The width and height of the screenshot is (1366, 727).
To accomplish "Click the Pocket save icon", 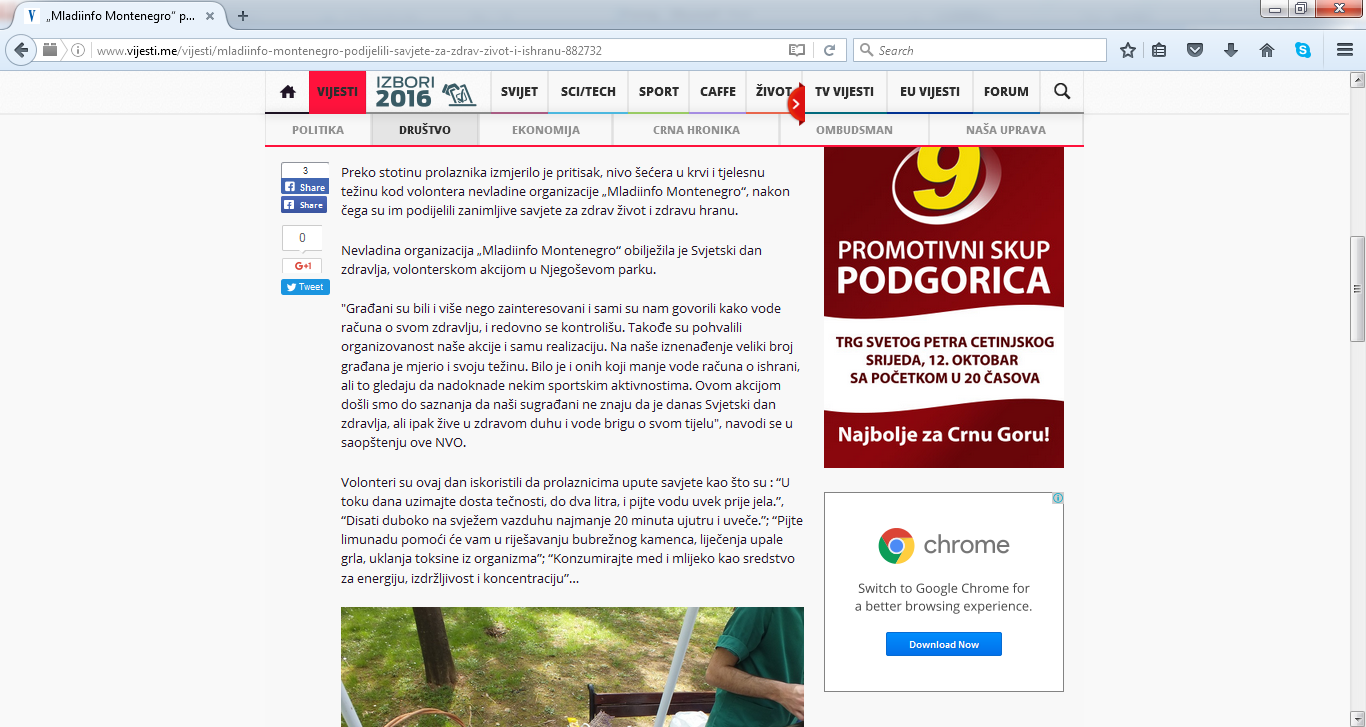I will tap(1194, 50).
